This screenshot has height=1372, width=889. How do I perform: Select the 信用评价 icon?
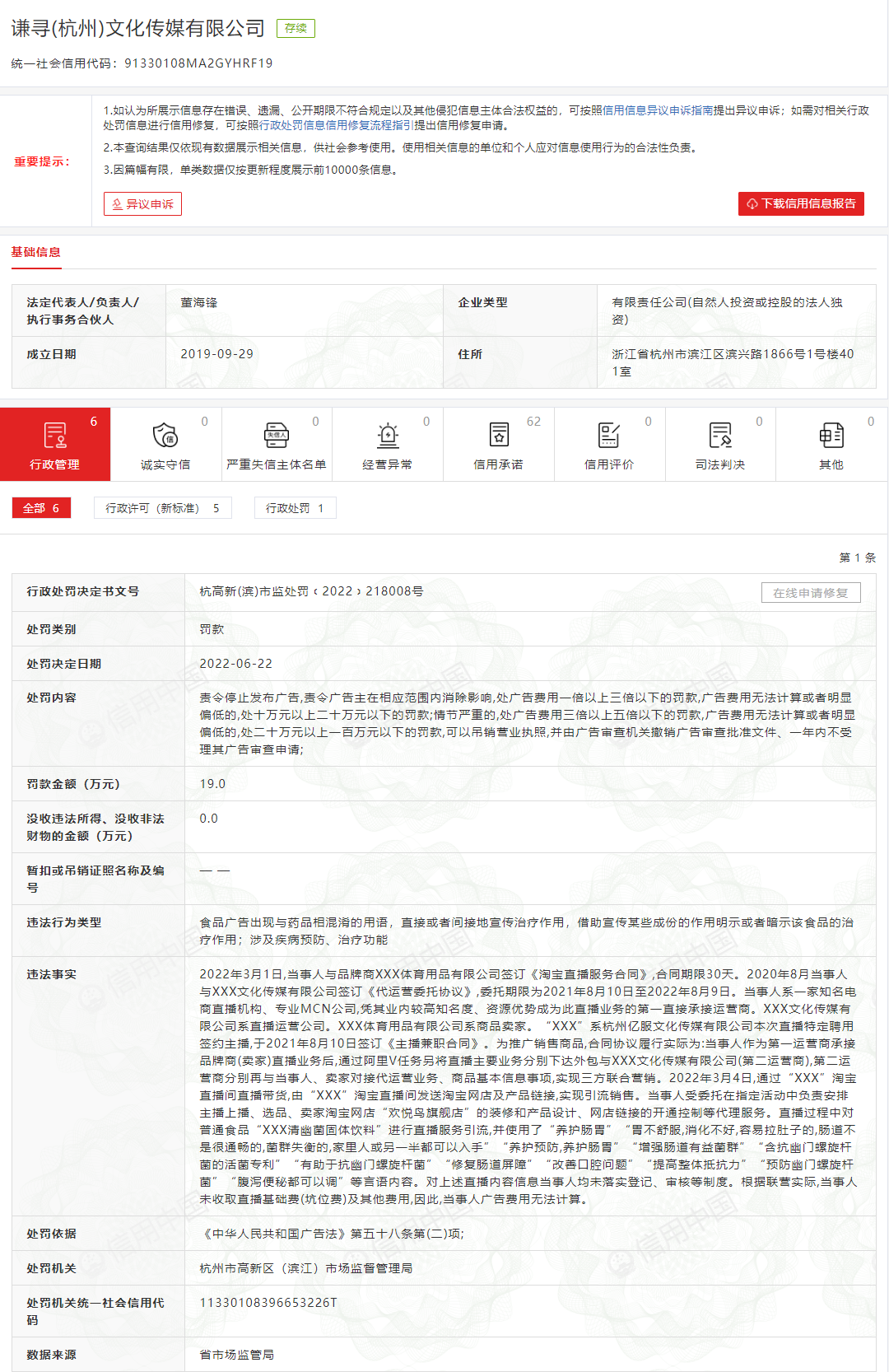(609, 435)
